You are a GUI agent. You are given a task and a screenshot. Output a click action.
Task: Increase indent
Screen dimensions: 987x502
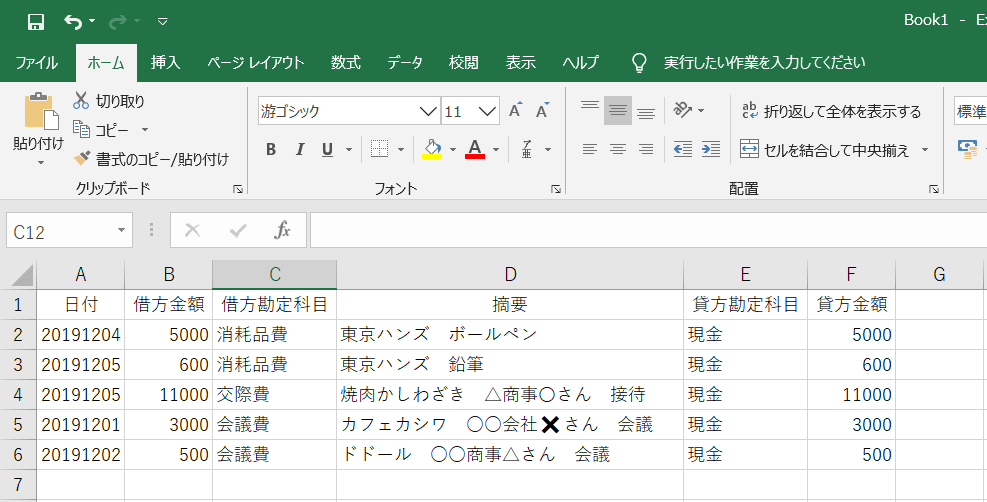point(711,149)
